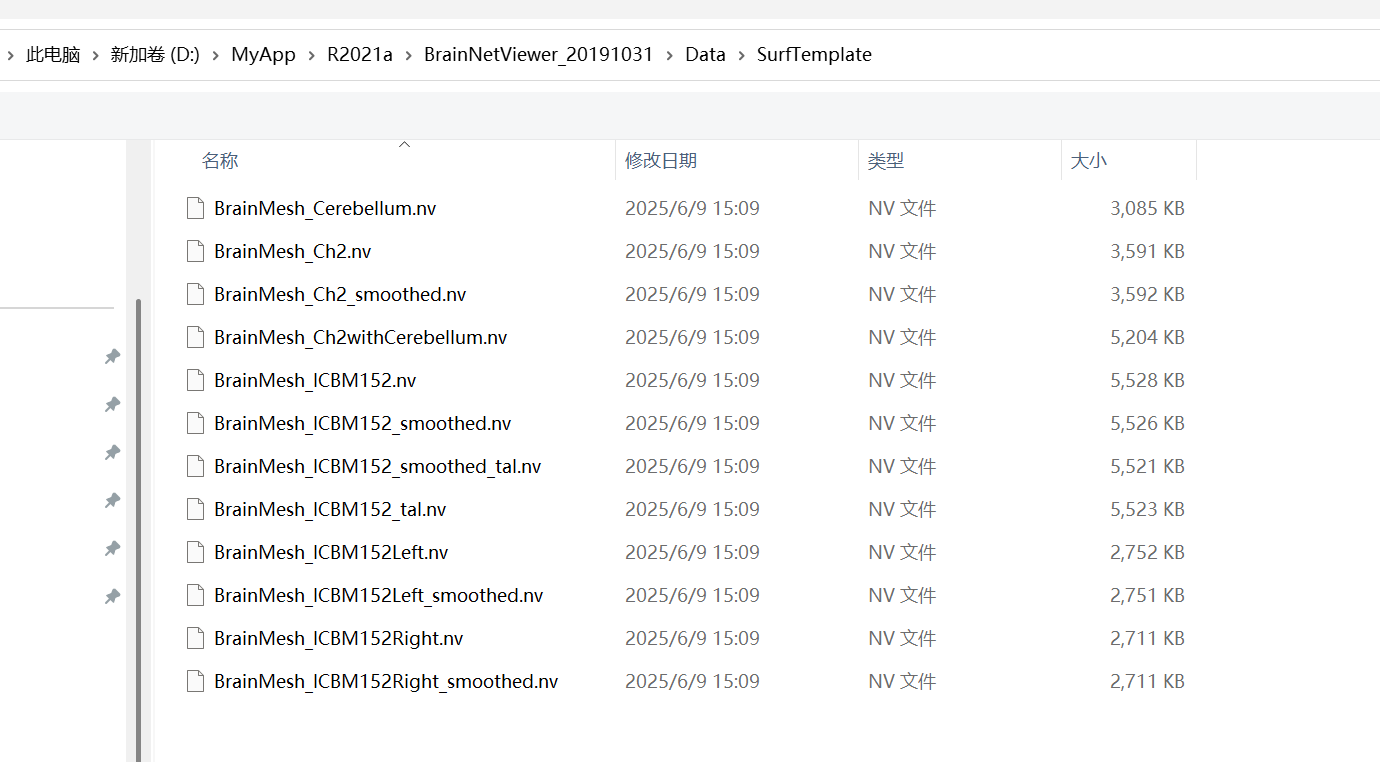The width and height of the screenshot is (1380, 762).
Task: Unpin the bottom pinned item in the sidebar
Action: tap(111, 596)
